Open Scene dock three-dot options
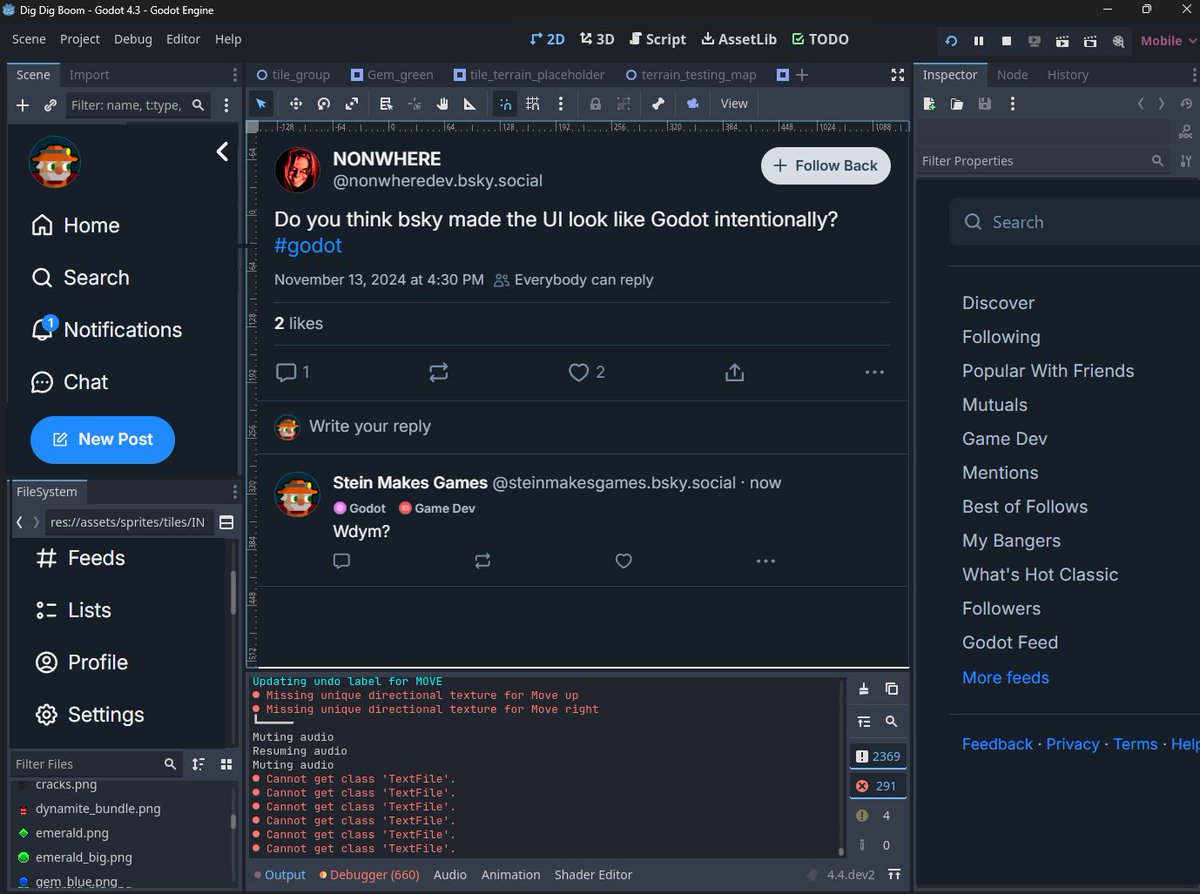This screenshot has width=1200, height=894. 227,105
